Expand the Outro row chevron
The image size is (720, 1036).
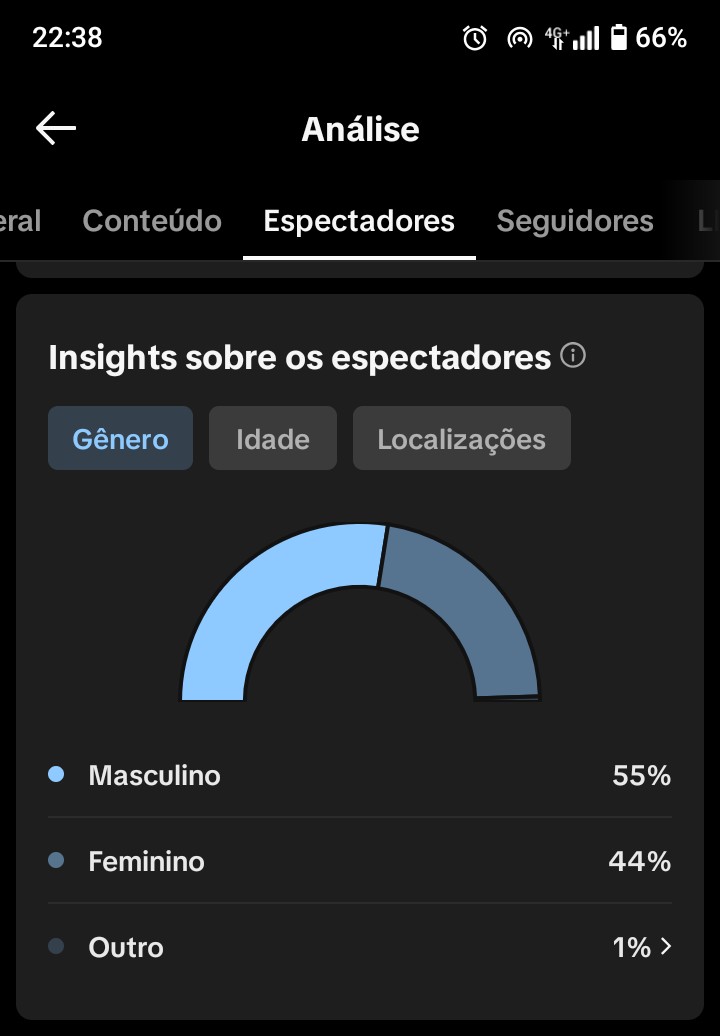tap(666, 946)
